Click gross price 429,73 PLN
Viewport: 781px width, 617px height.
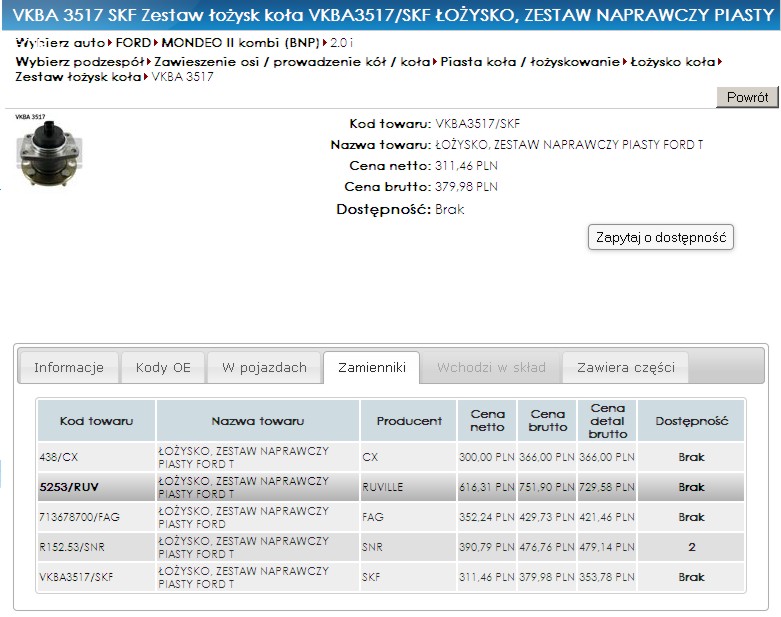coord(547,517)
